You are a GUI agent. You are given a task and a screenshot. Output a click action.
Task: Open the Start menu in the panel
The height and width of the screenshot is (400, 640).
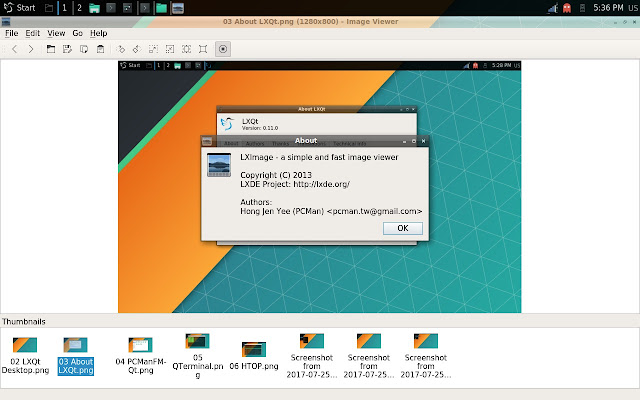pos(20,8)
